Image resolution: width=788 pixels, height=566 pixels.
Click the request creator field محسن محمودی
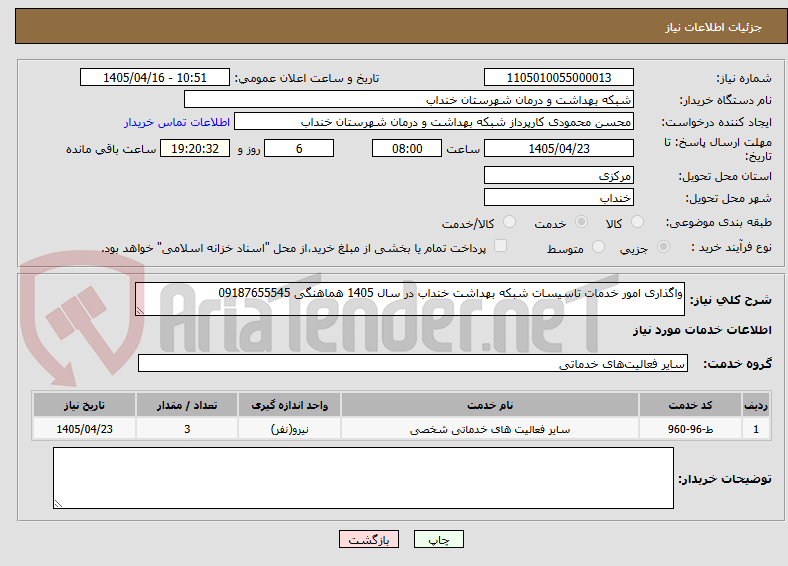pyautogui.click(x=434, y=122)
